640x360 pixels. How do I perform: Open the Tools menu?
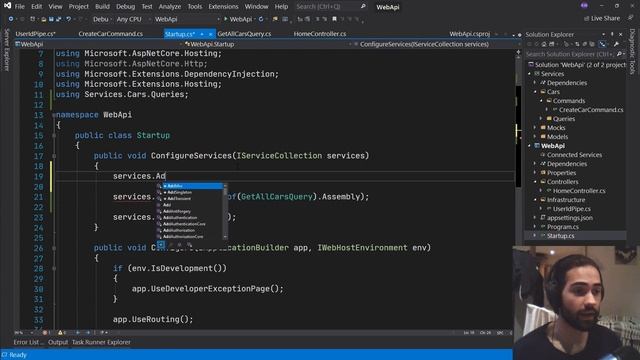click(x=195, y=7)
